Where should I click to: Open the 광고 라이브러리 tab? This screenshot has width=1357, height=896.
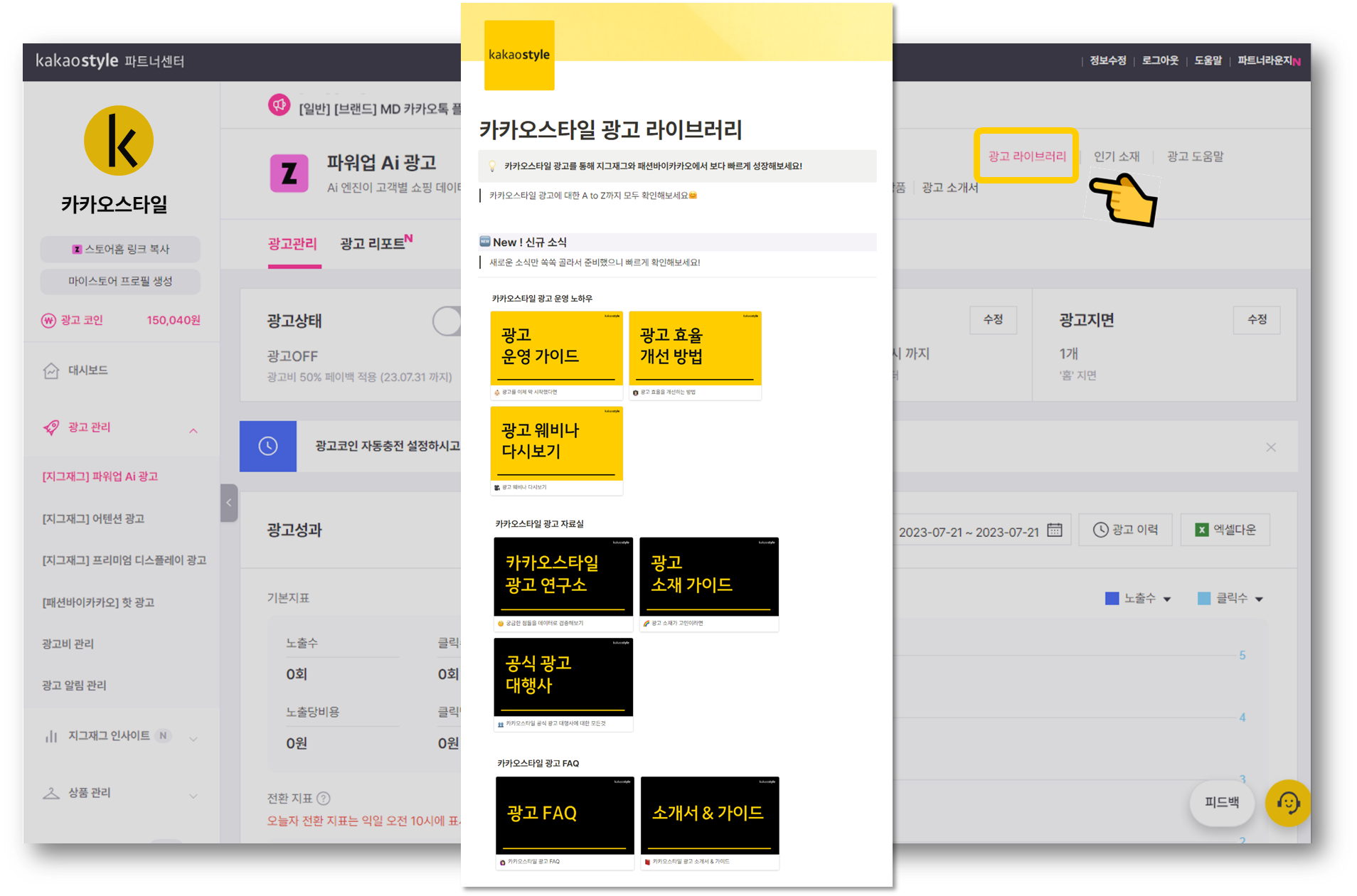click(1026, 156)
